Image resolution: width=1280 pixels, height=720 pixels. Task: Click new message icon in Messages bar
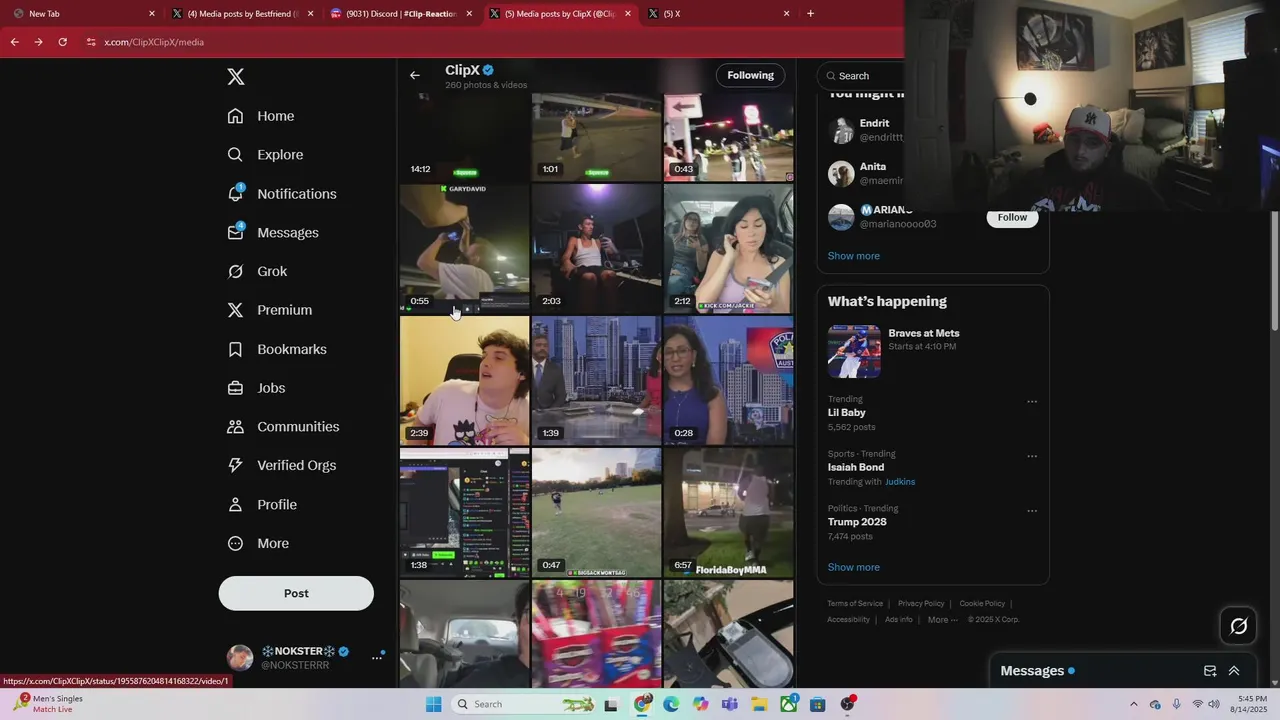coord(1210,671)
